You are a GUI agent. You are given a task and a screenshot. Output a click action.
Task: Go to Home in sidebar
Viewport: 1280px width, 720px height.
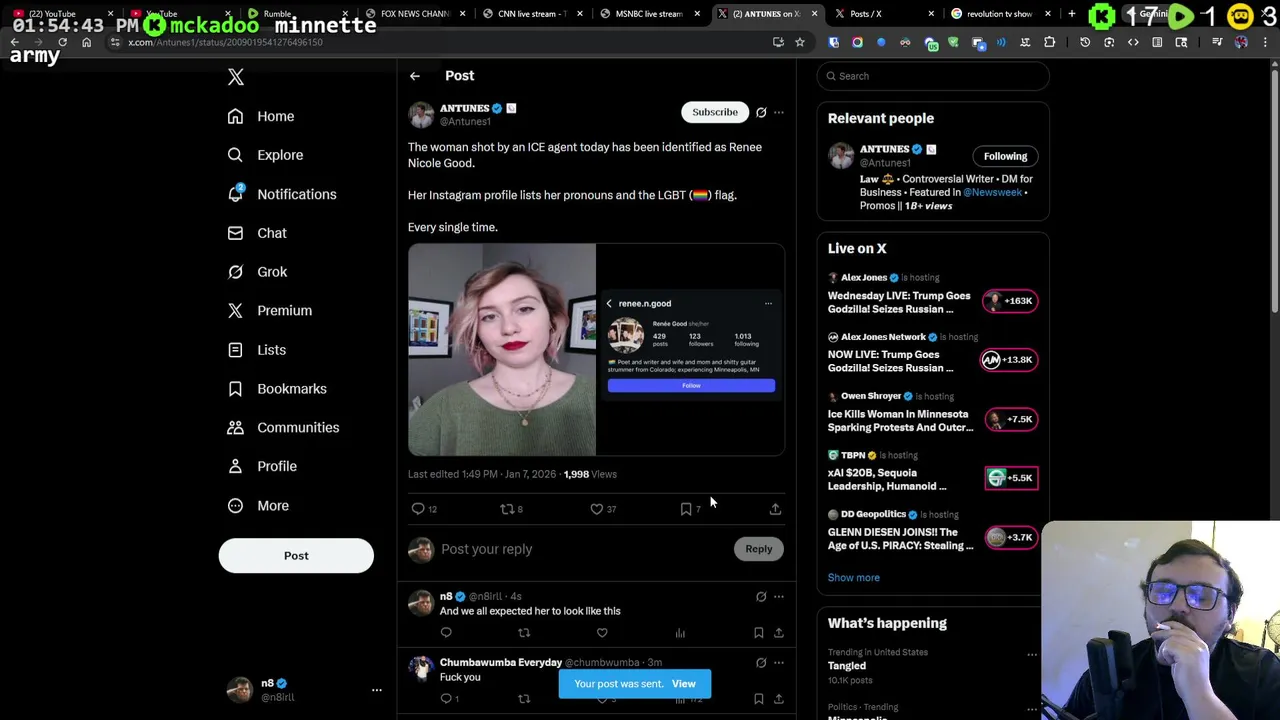point(261,116)
